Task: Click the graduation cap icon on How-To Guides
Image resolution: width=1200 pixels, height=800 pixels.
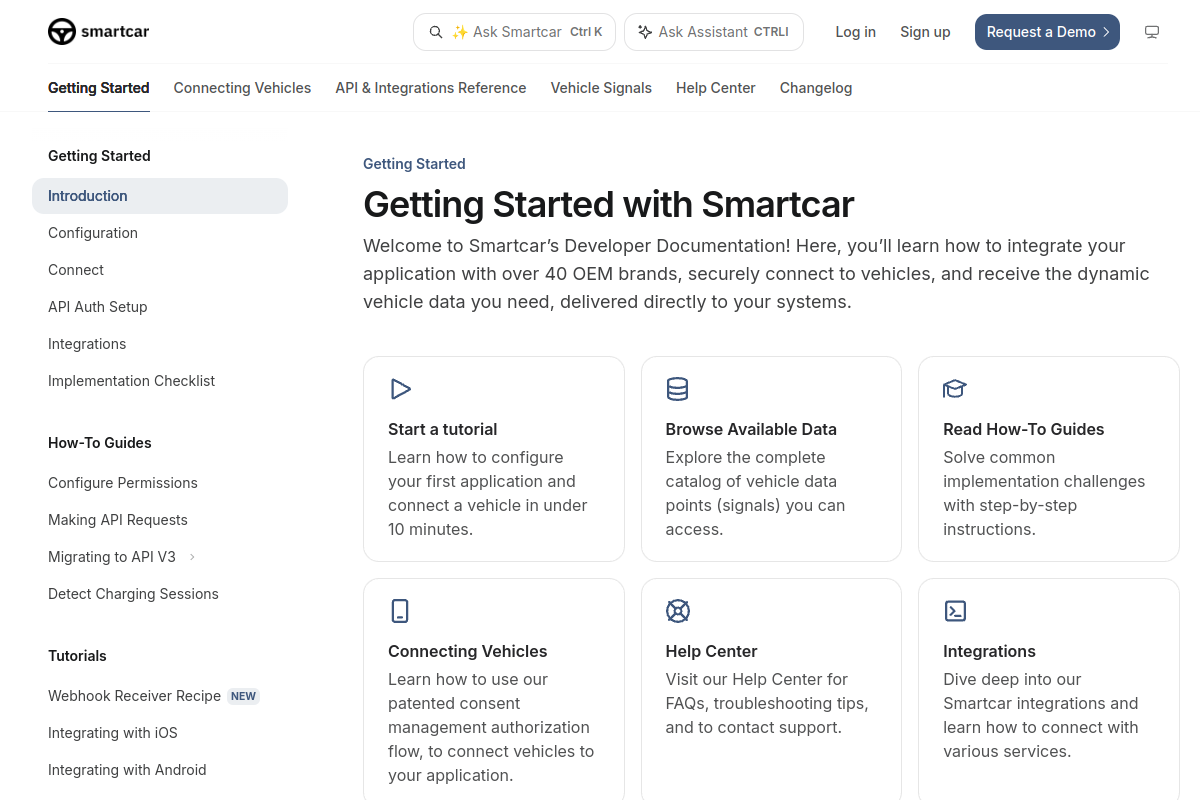Action: tap(955, 389)
